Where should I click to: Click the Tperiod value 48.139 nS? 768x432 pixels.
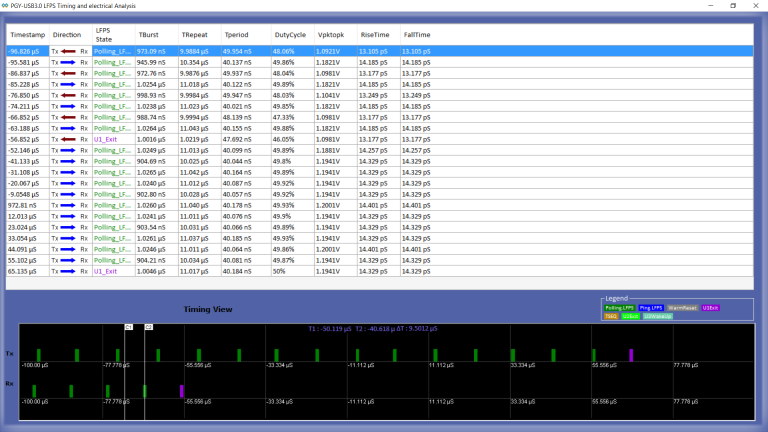click(237, 118)
